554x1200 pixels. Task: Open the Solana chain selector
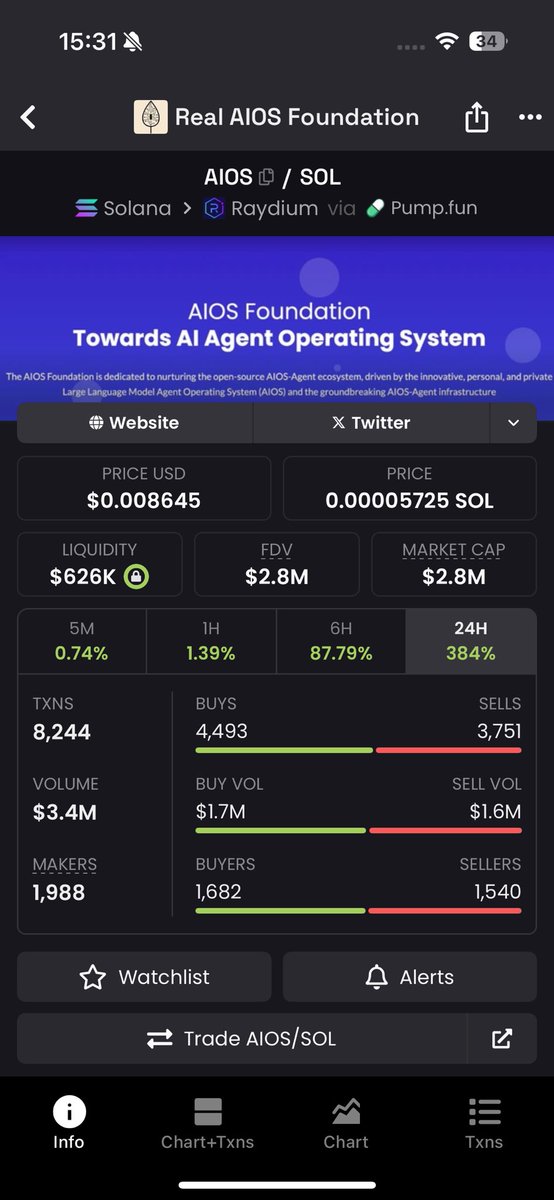123,208
